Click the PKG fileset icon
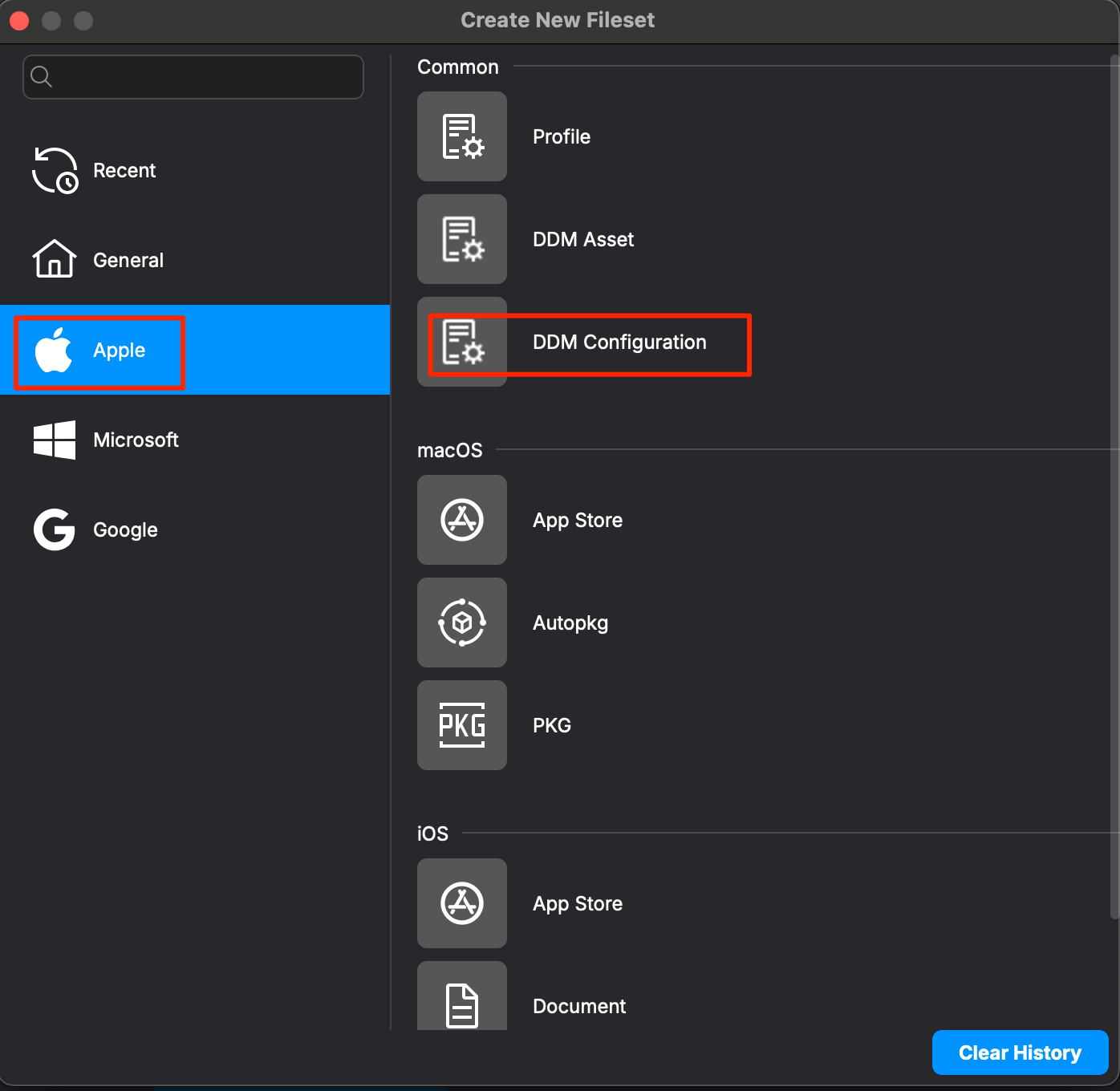 462,725
